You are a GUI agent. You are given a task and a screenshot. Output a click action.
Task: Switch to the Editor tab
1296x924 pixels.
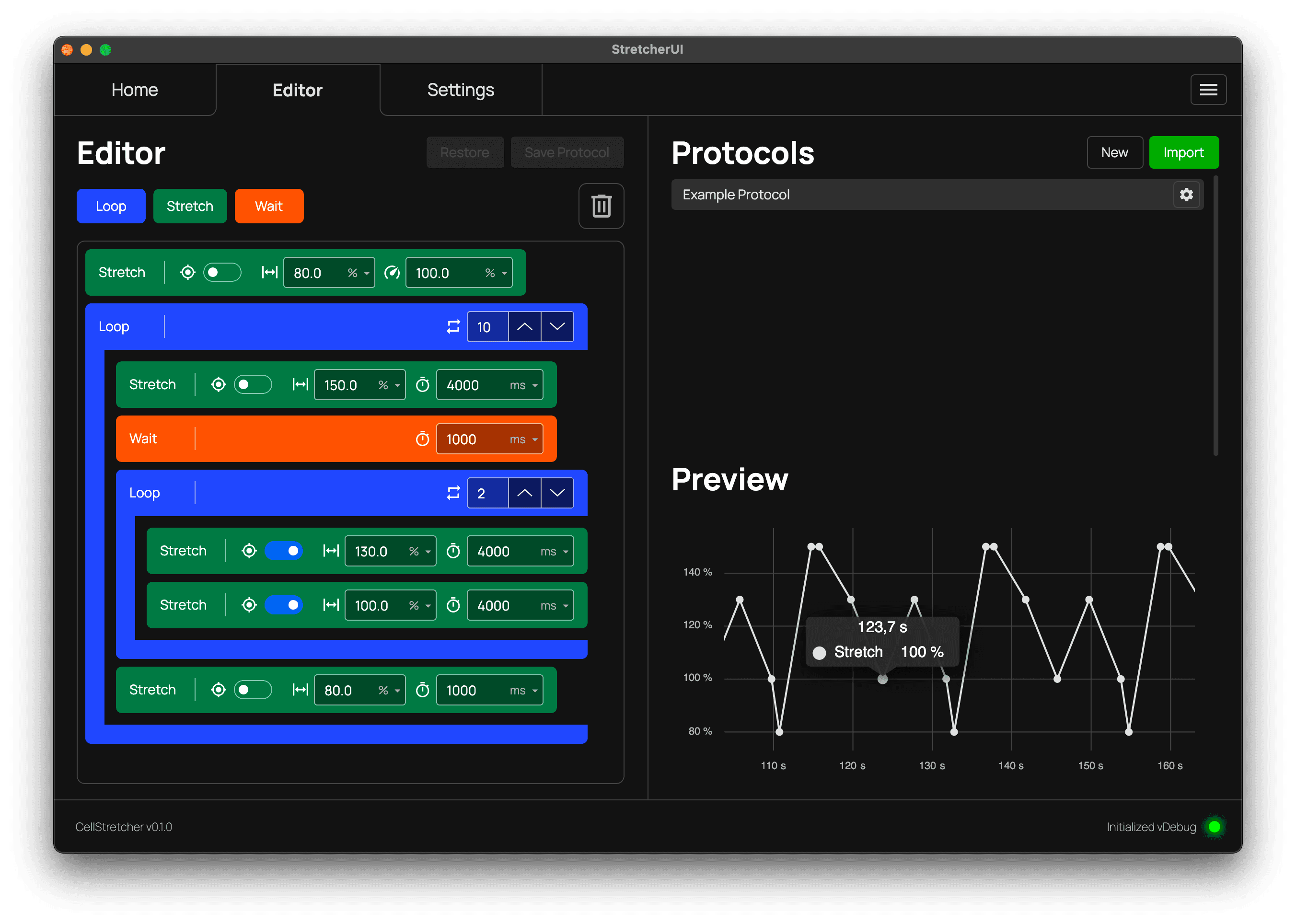point(298,90)
